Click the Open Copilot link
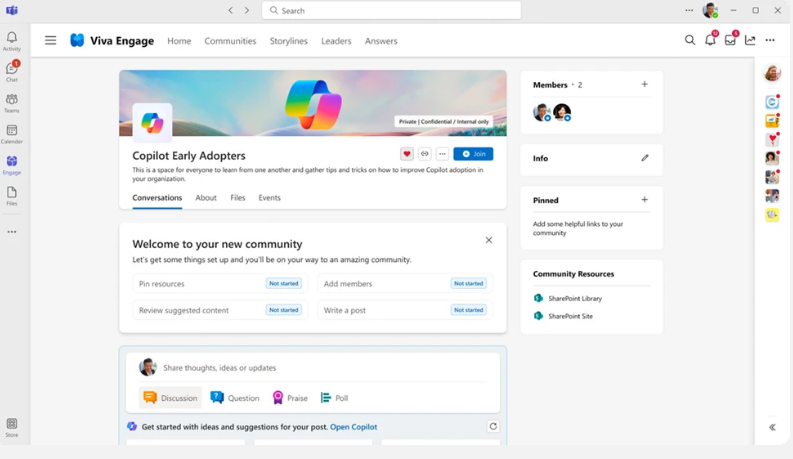This screenshot has height=459, width=793. [354, 427]
